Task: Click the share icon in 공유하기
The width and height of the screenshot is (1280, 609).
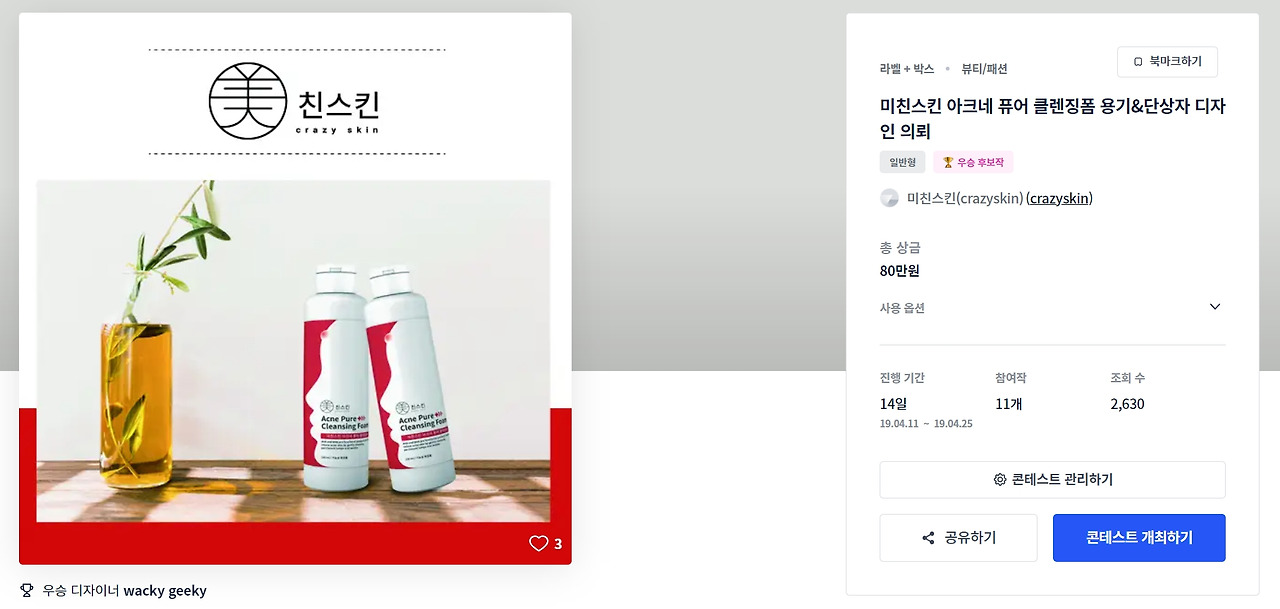Action: [x=929, y=538]
